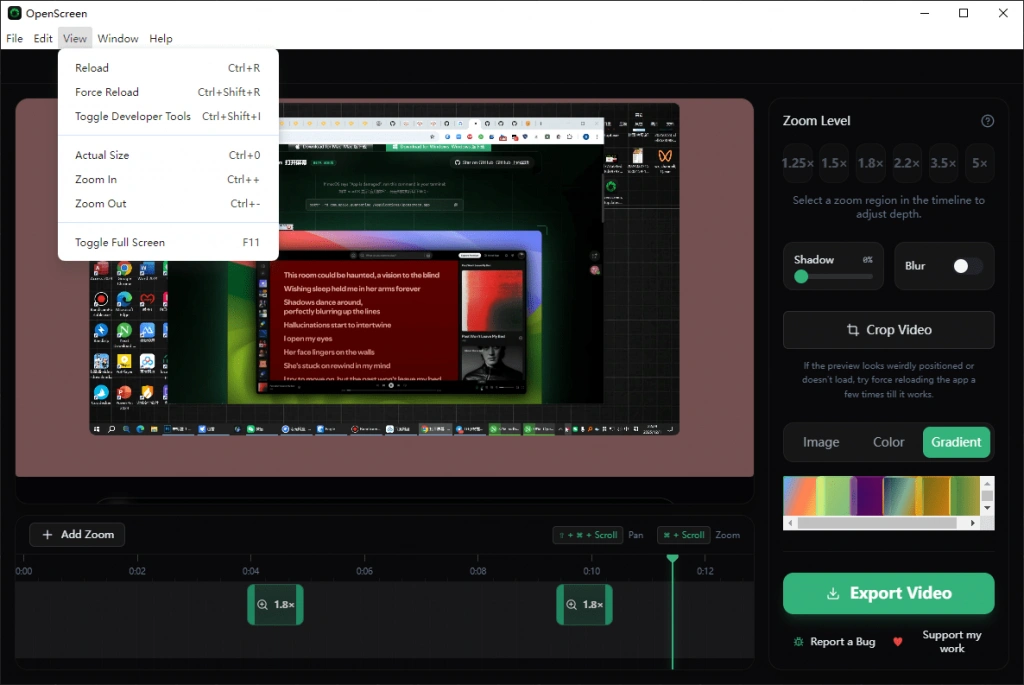Screen dimensions: 1024x685
Task: Click the green playhead marker on timeline
Action: click(672, 558)
